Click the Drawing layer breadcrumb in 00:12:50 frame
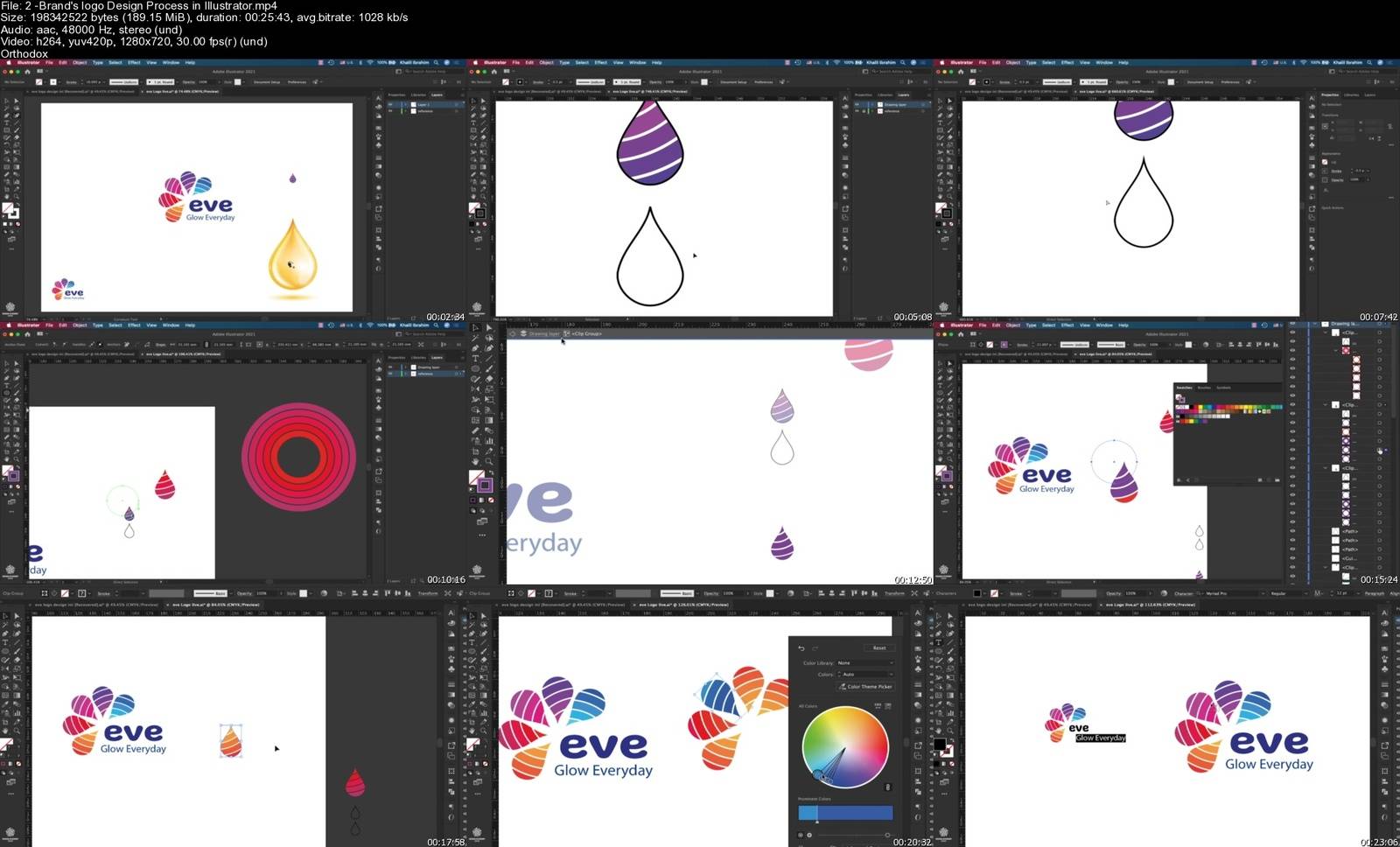This screenshot has width=1400, height=847. 544,333
